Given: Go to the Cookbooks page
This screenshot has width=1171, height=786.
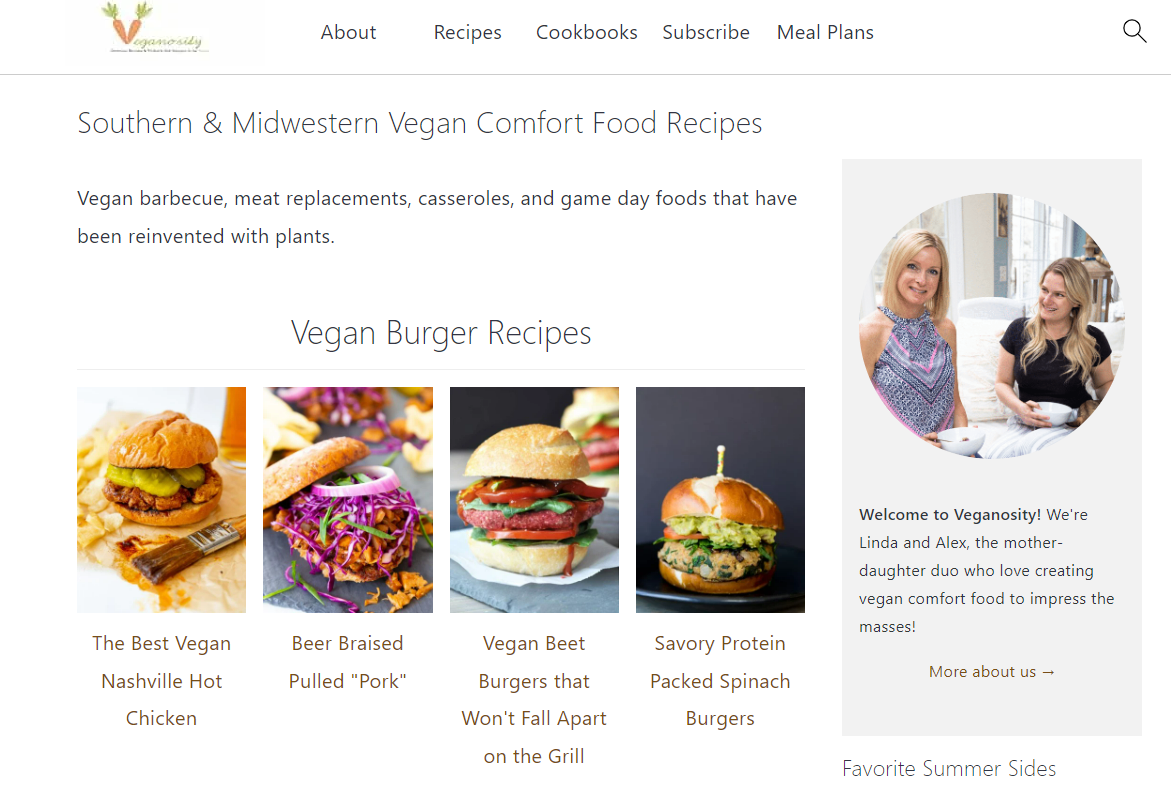Looking at the screenshot, I should pyautogui.click(x=586, y=33).
